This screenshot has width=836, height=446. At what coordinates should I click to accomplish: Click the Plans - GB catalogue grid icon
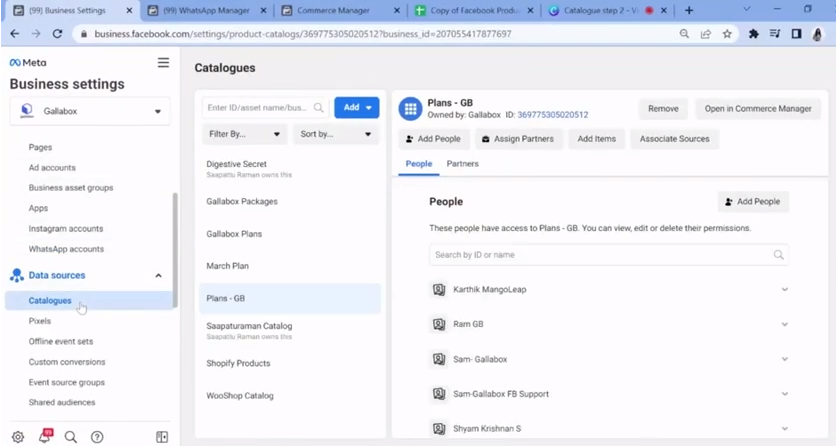(410, 109)
